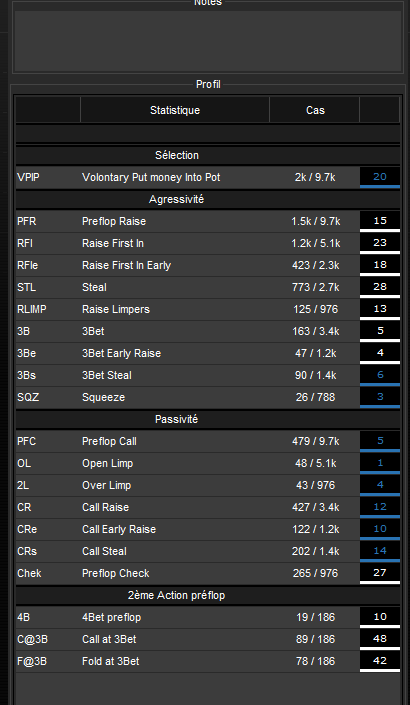
Task: Select the Sélection section header
Action: [x=208, y=155]
